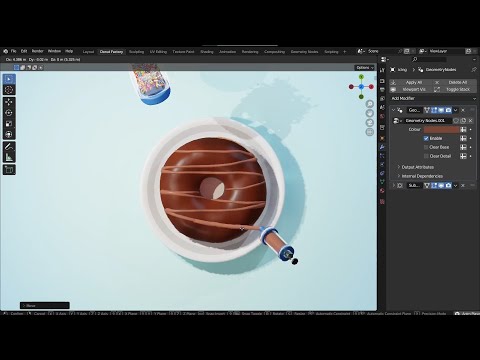The height and width of the screenshot is (360, 480).
Task: Open the Render properties tab icon
Action: tap(382, 81)
